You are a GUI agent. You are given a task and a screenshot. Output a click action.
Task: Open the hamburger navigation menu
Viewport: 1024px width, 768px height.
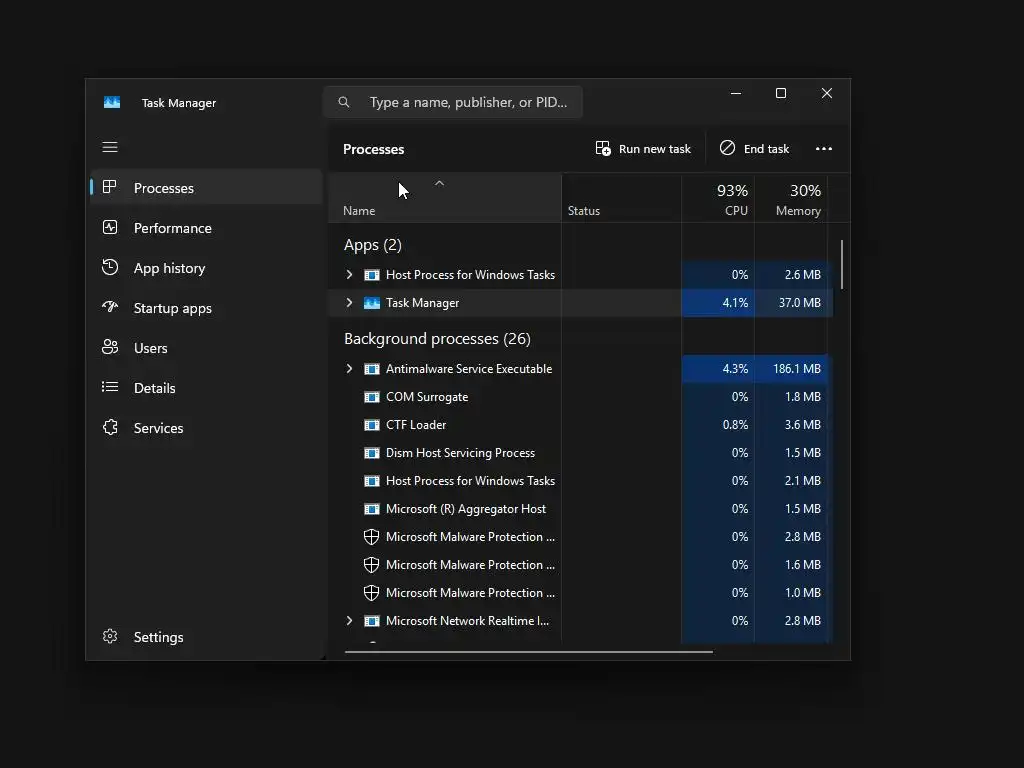point(110,148)
